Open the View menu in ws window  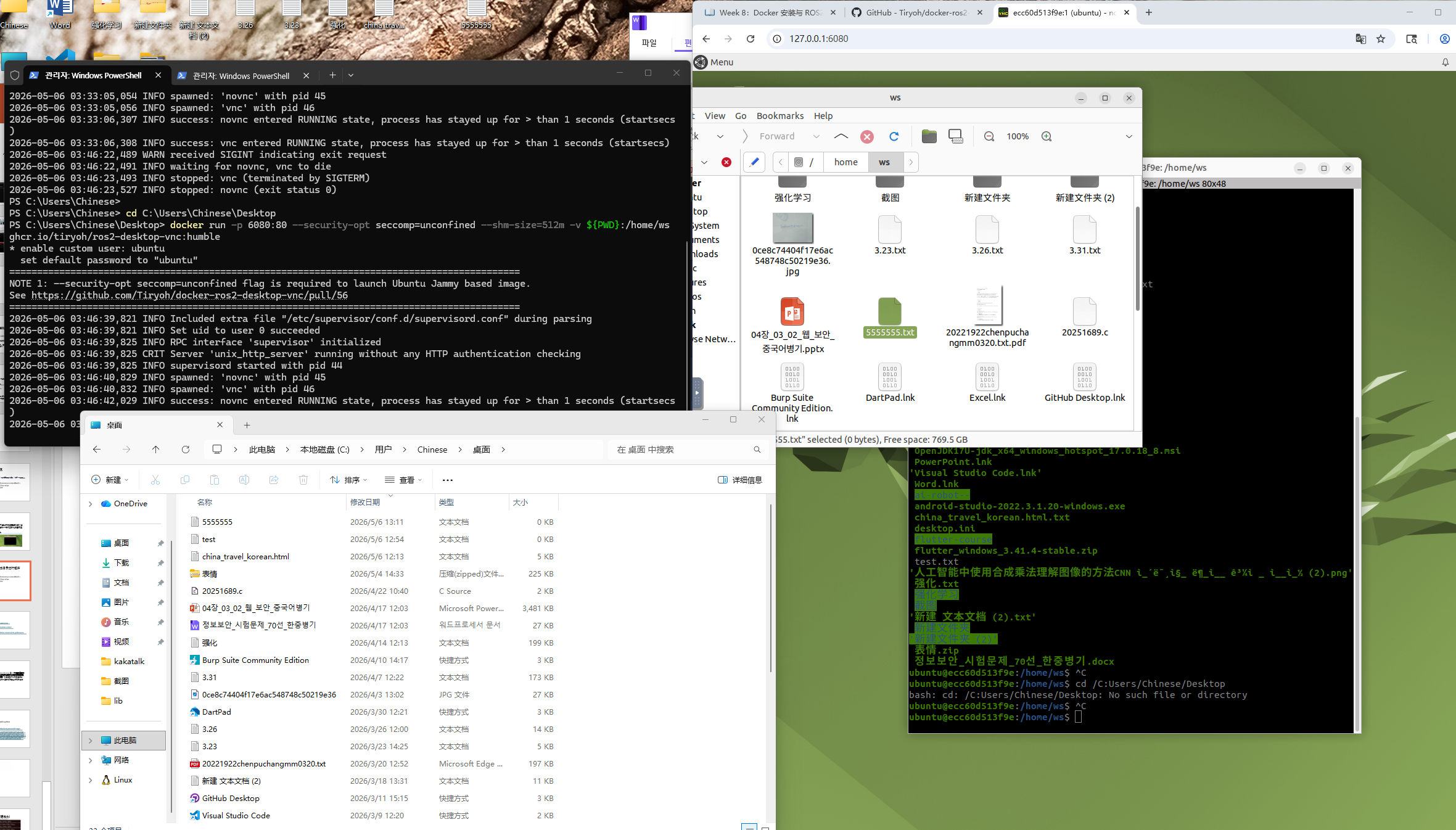click(x=715, y=116)
